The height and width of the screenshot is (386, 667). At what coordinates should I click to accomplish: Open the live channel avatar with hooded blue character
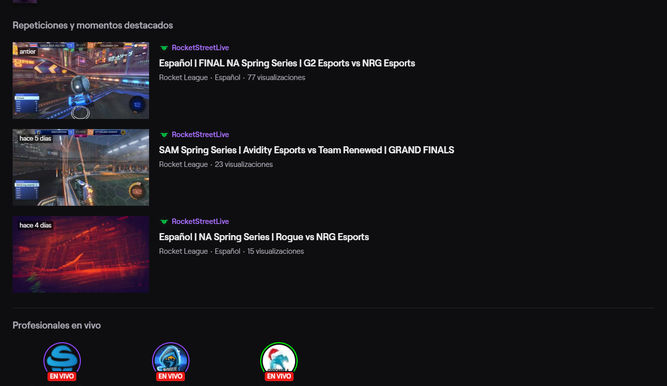(171, 360)
